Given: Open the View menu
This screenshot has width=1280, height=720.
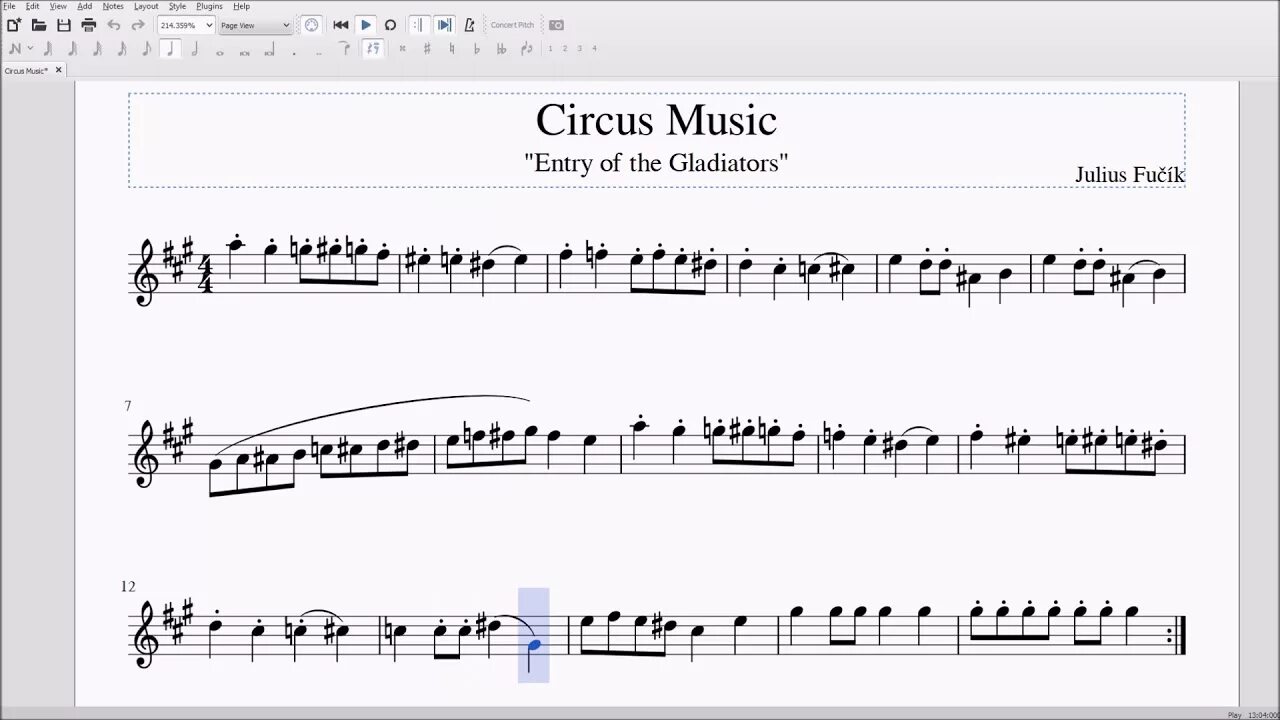Looking at the screenshot, I should pyautogui.click(x=58, y=6).
